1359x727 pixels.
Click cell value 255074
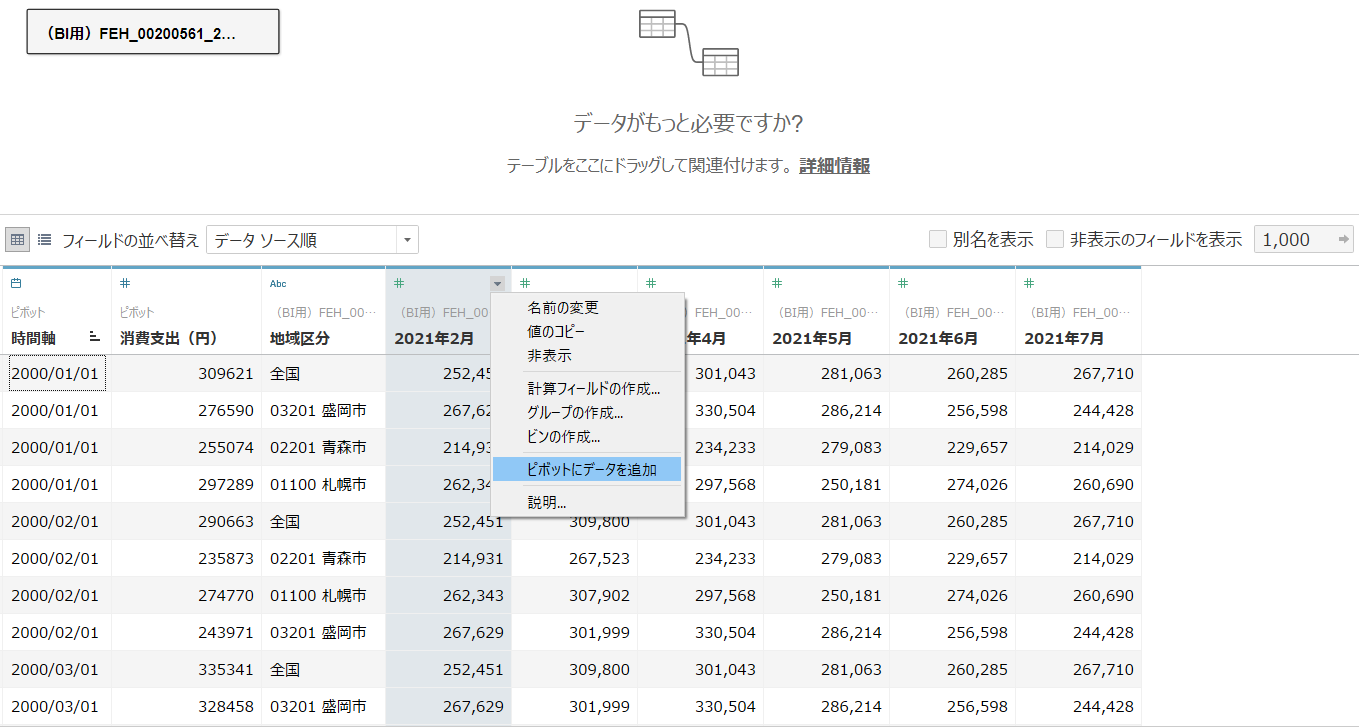[225, 448]
